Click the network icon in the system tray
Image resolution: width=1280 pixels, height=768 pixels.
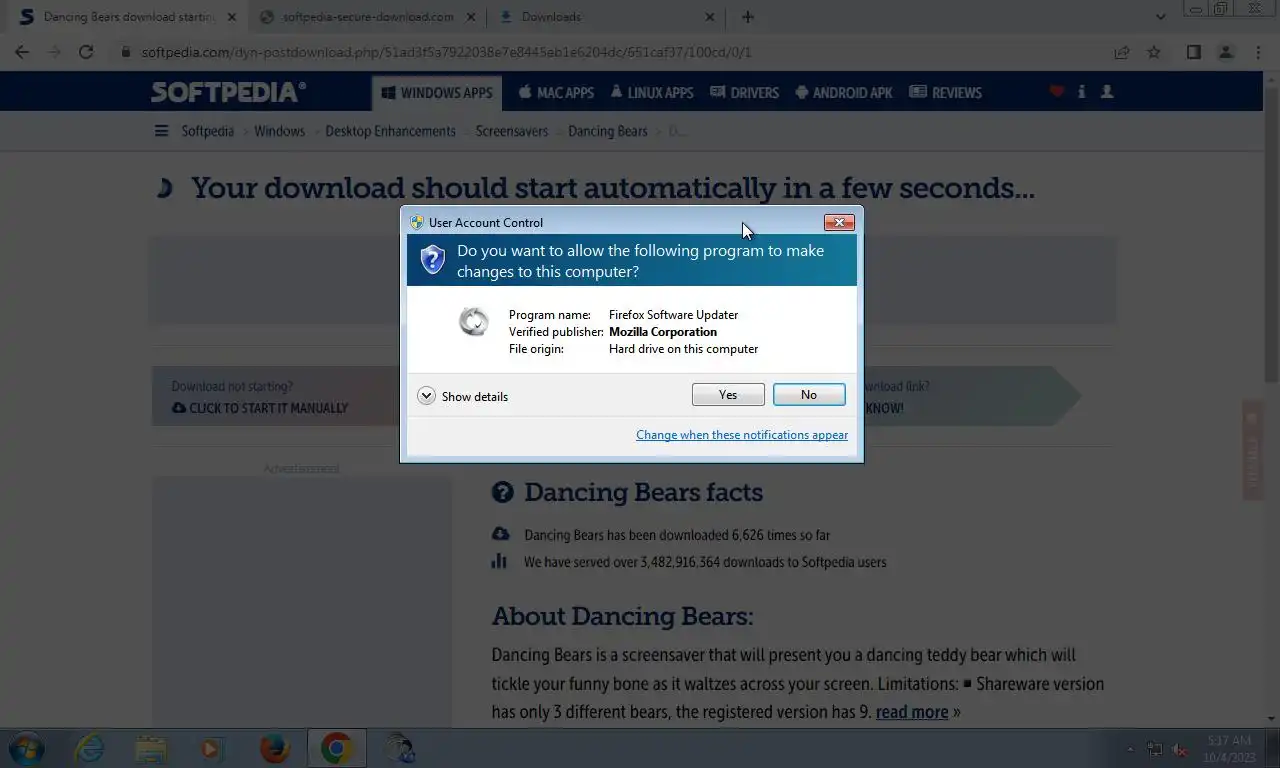point(1154,749)
